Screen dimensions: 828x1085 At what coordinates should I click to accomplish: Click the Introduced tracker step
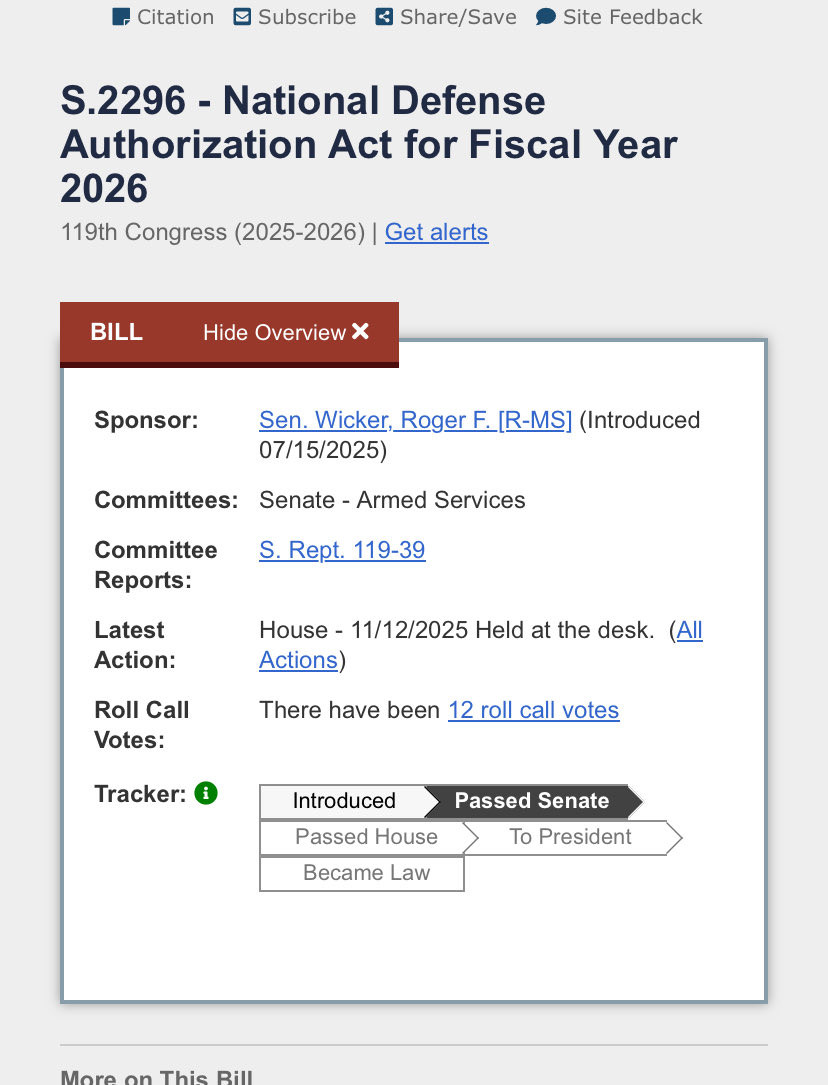click(x=344, y=801)
